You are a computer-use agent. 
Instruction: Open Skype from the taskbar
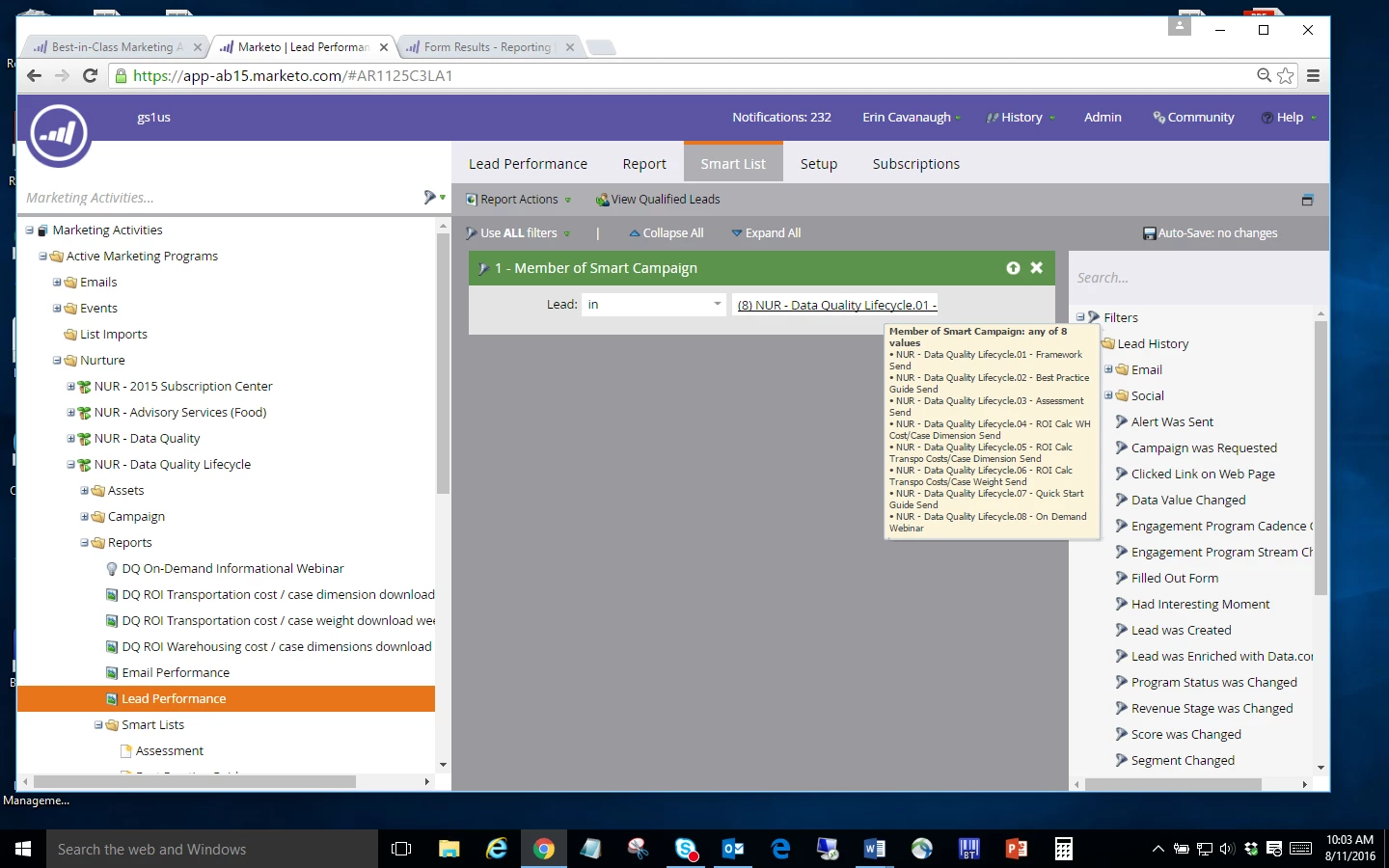tap(686, 849)
